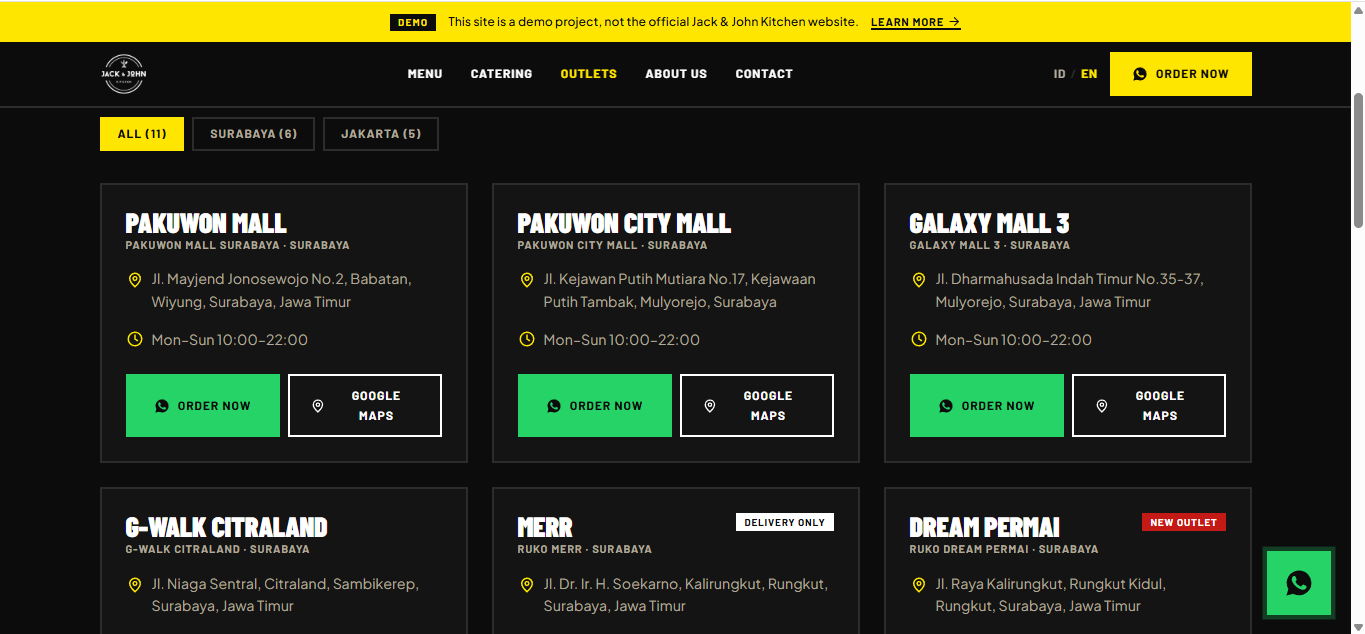Click the DEMO label in the yellow banner
Screen dimensions: 1365x634
pyautogui.click(x=413, y=22)
